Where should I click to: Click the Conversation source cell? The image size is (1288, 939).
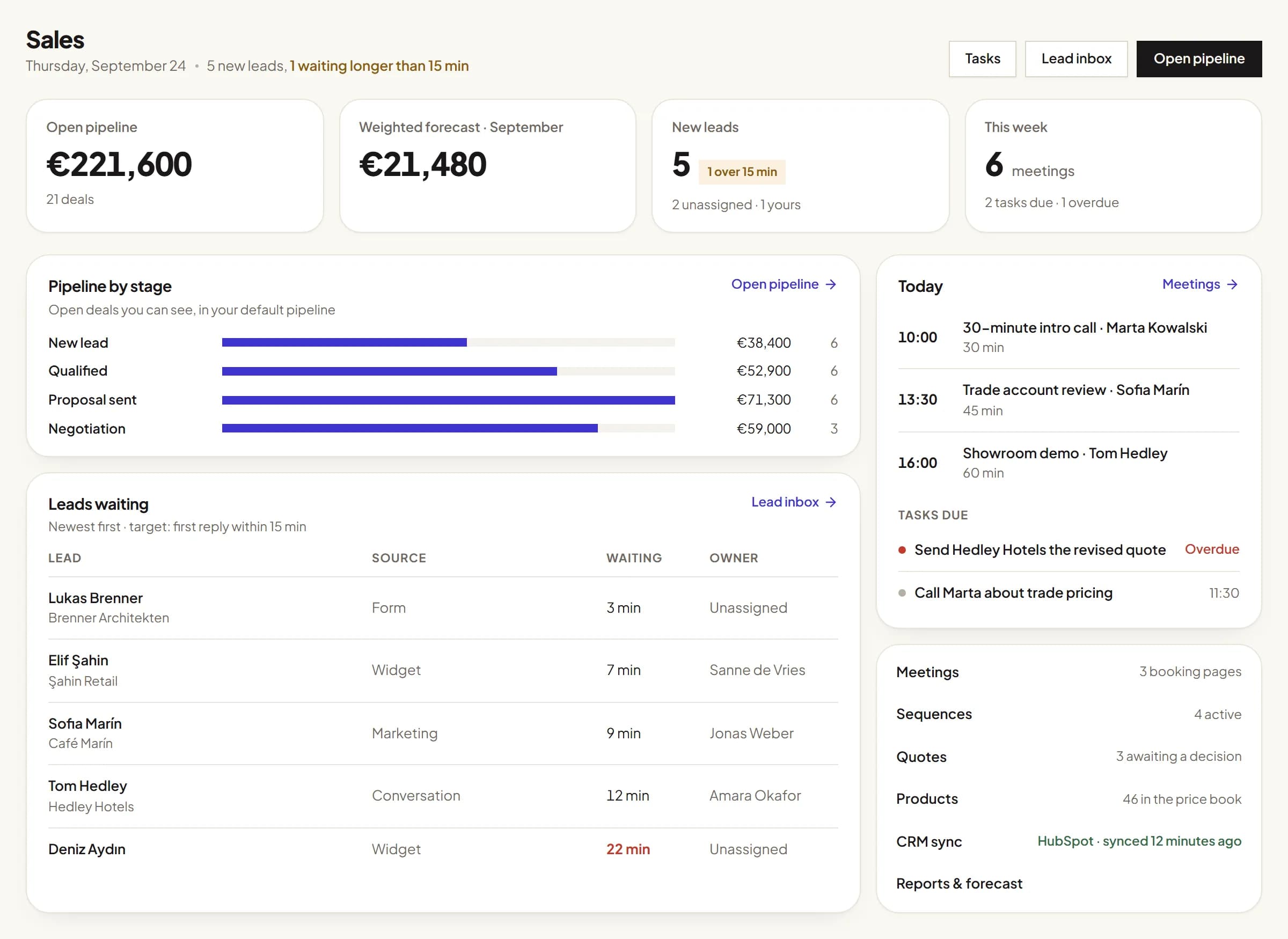coord(415,795)
